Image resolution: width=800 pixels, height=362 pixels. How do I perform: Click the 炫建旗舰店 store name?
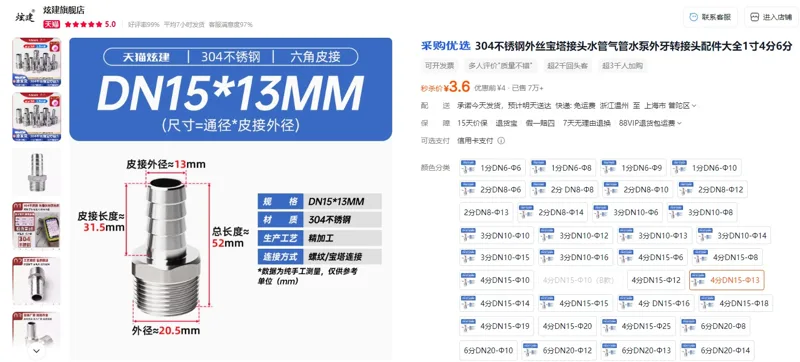tap(64, 10)
